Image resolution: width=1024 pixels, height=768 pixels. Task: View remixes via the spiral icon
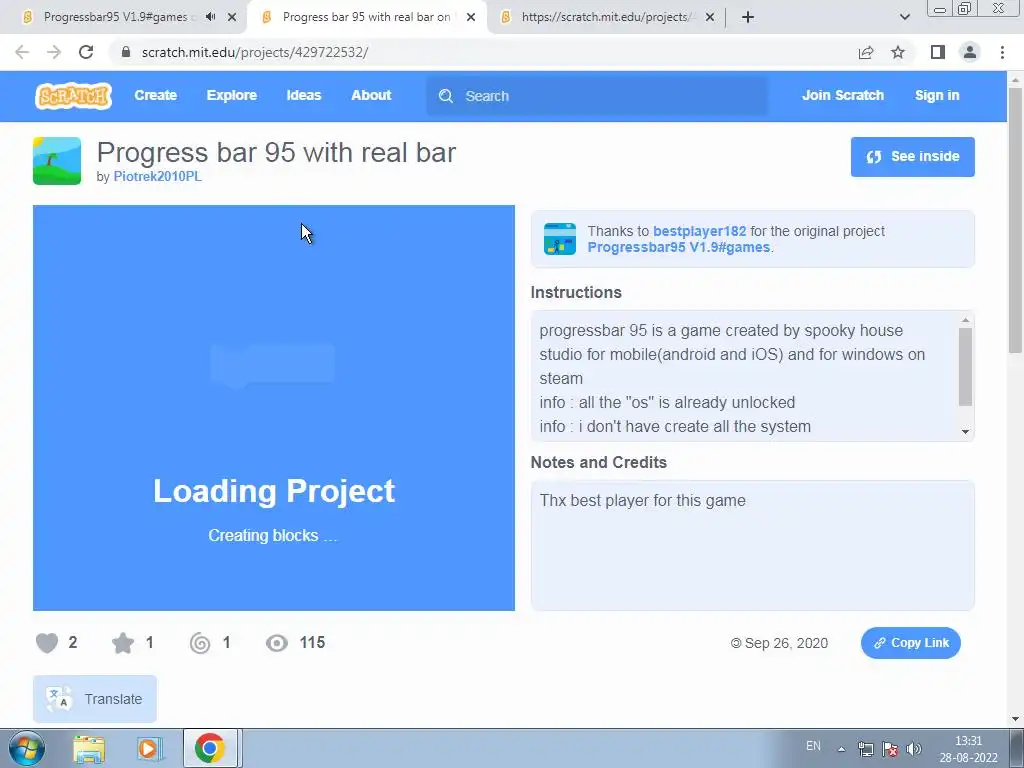[200, 643]
